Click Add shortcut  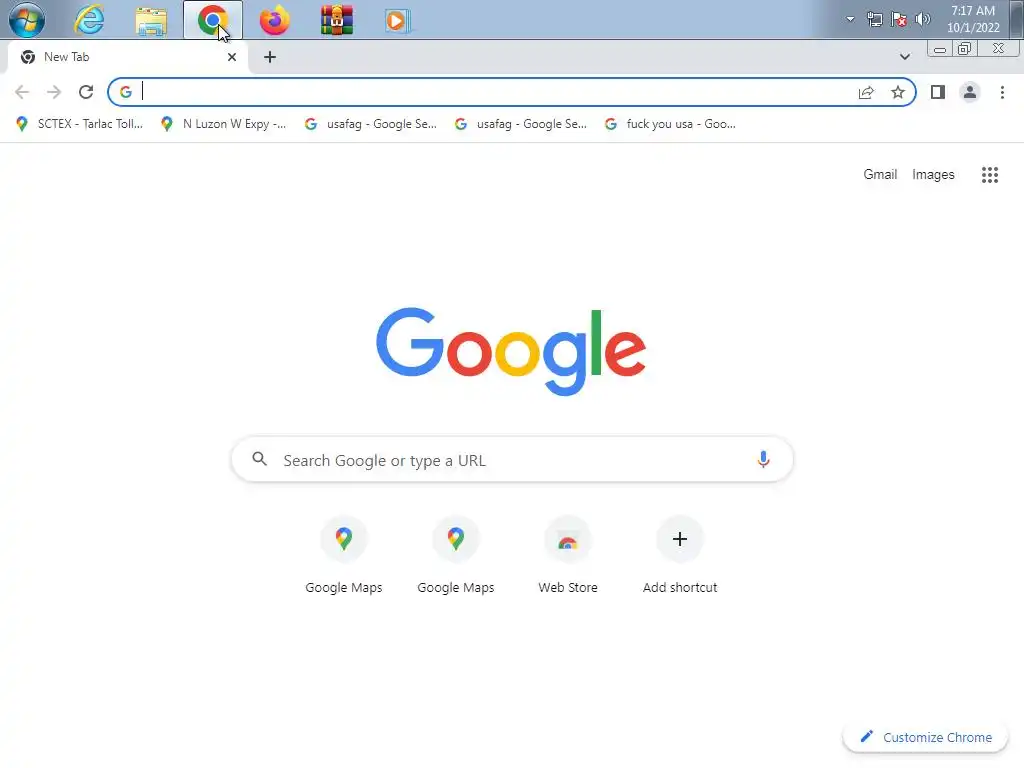pyautogui.click(x=680, y=555)
